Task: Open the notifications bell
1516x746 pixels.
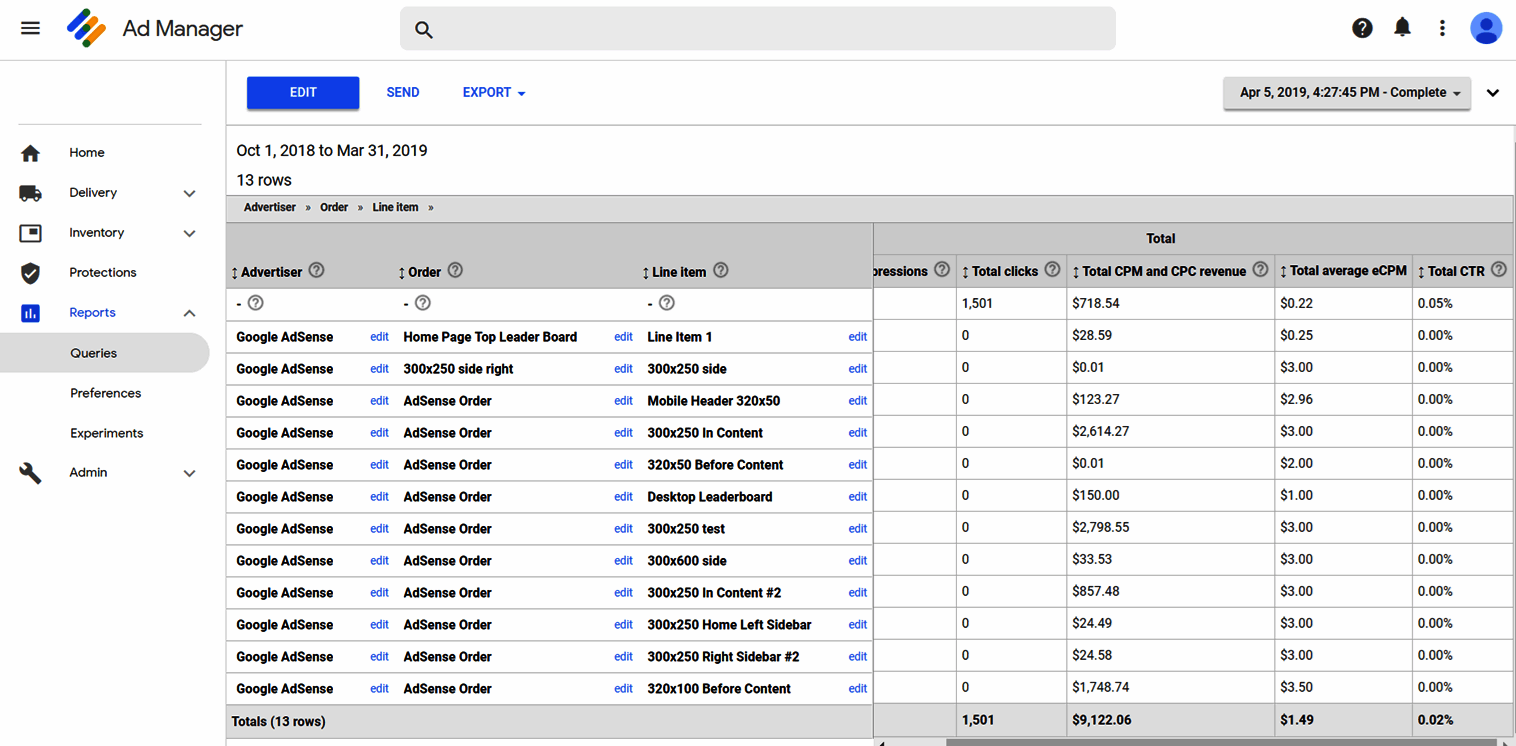Action: (x=1402, y=28)
